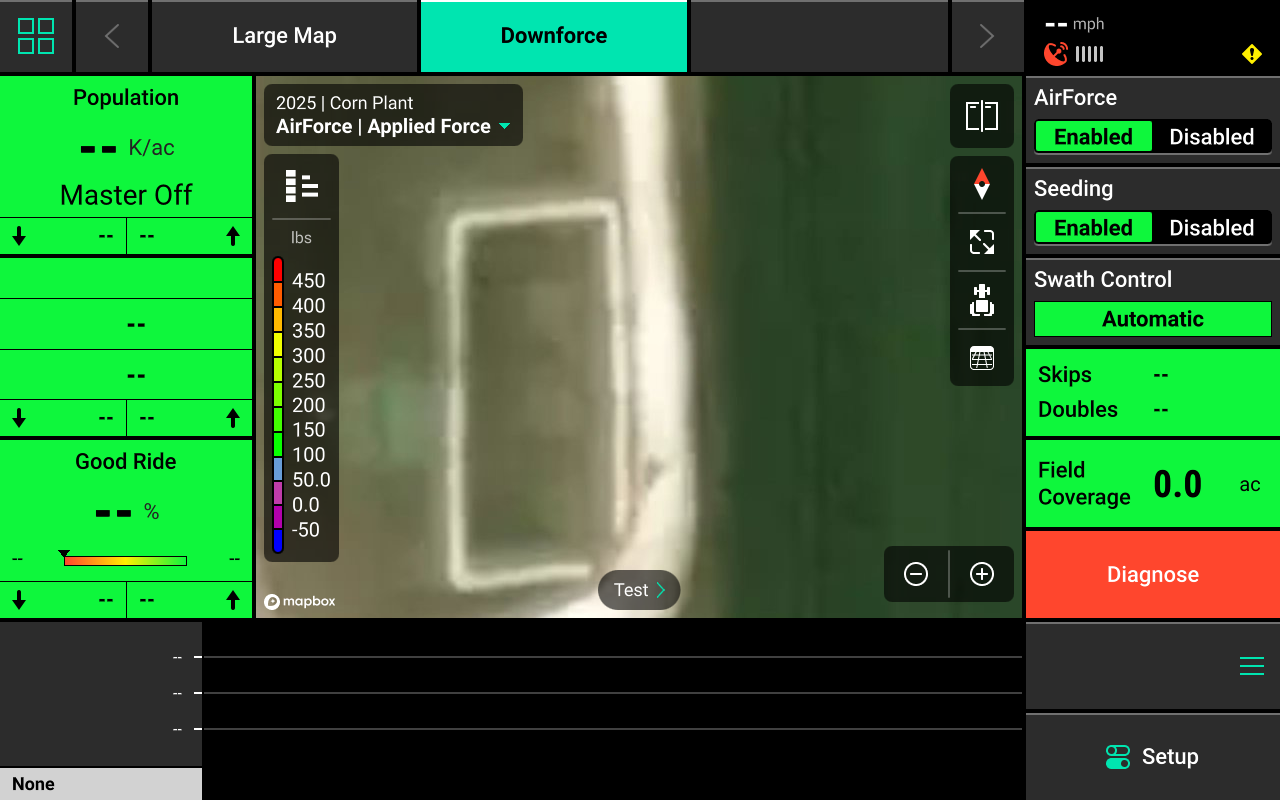Screen dimensions: 1280x800
Task: Open the home grid menu icon
Action: (36, 36)
